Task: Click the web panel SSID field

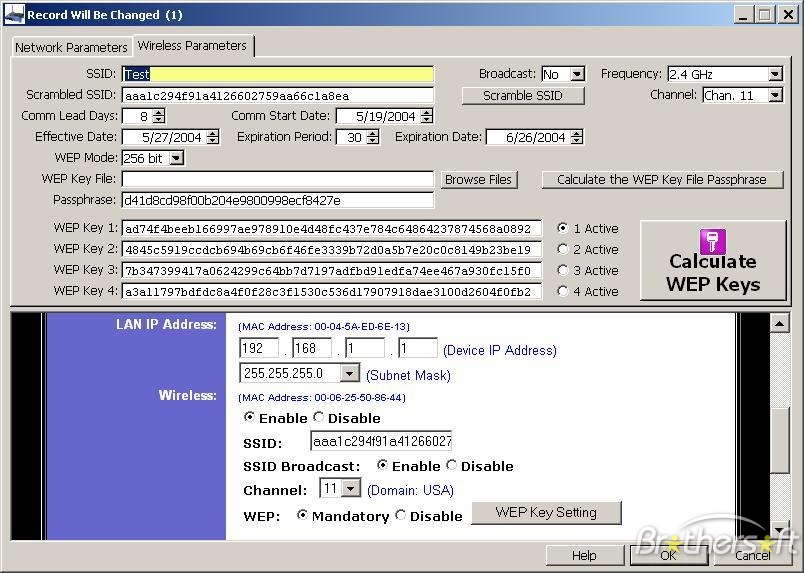Action: coord(381,441)
